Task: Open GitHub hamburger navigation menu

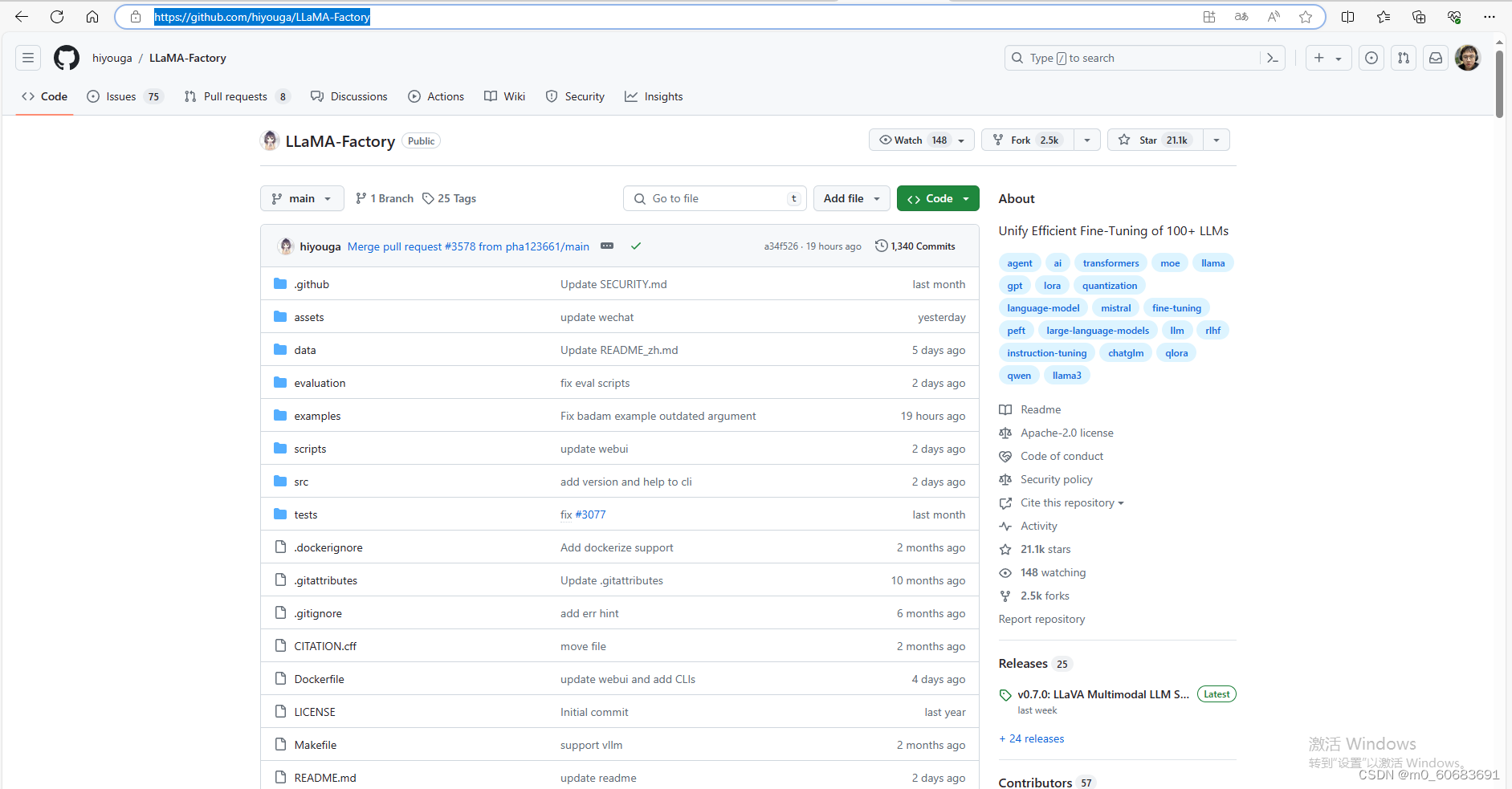Action: (x=28, y=58)
